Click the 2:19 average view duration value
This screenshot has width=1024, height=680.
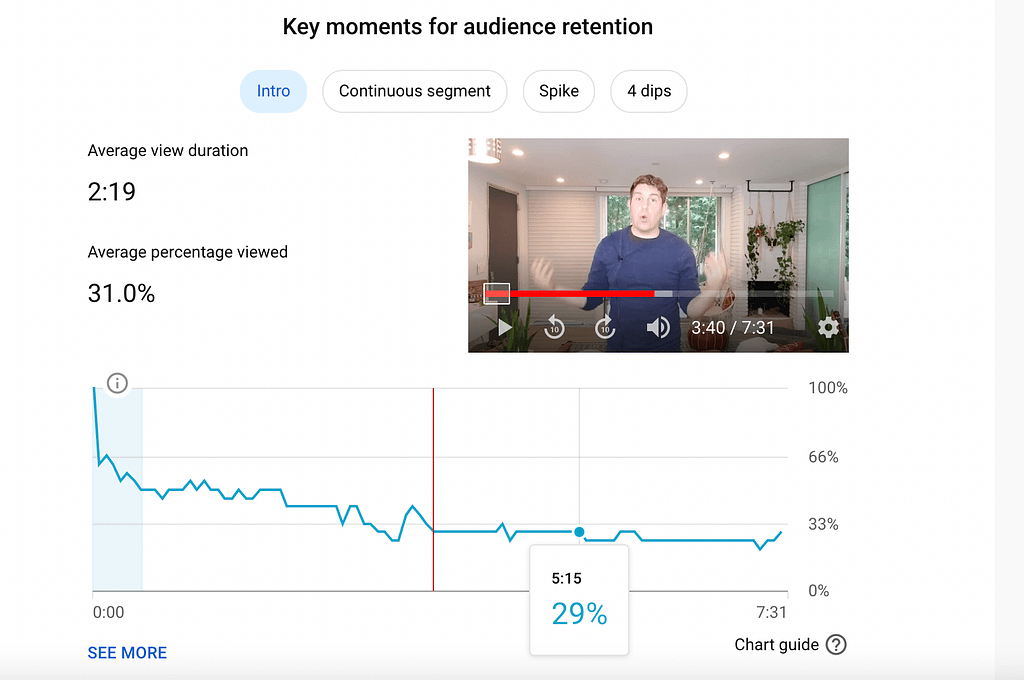click(112, 191)
